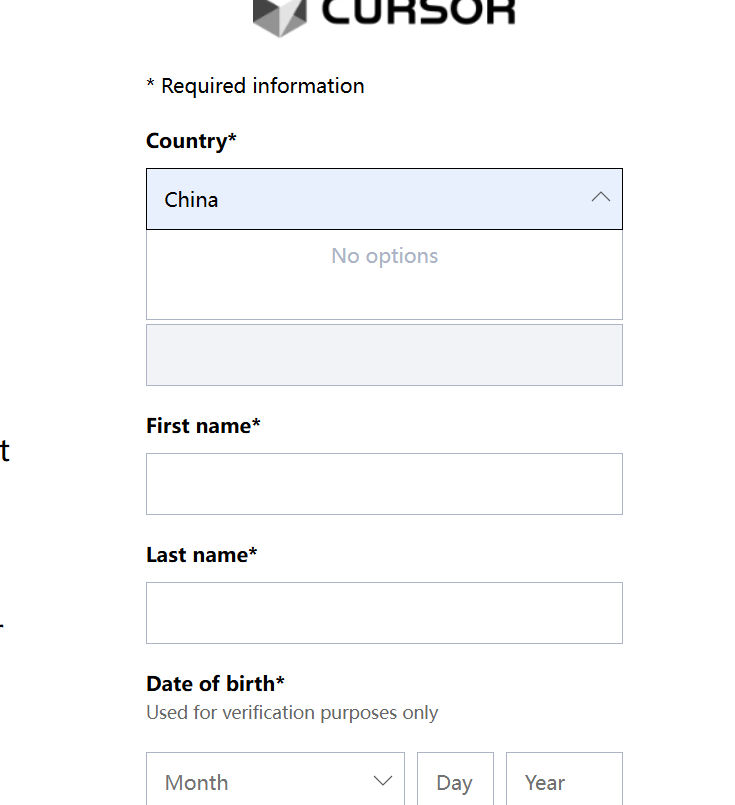Click "Used for verification purposes only" hint
This screenshot has width=735, height=805.
click(x=292, y=713)
